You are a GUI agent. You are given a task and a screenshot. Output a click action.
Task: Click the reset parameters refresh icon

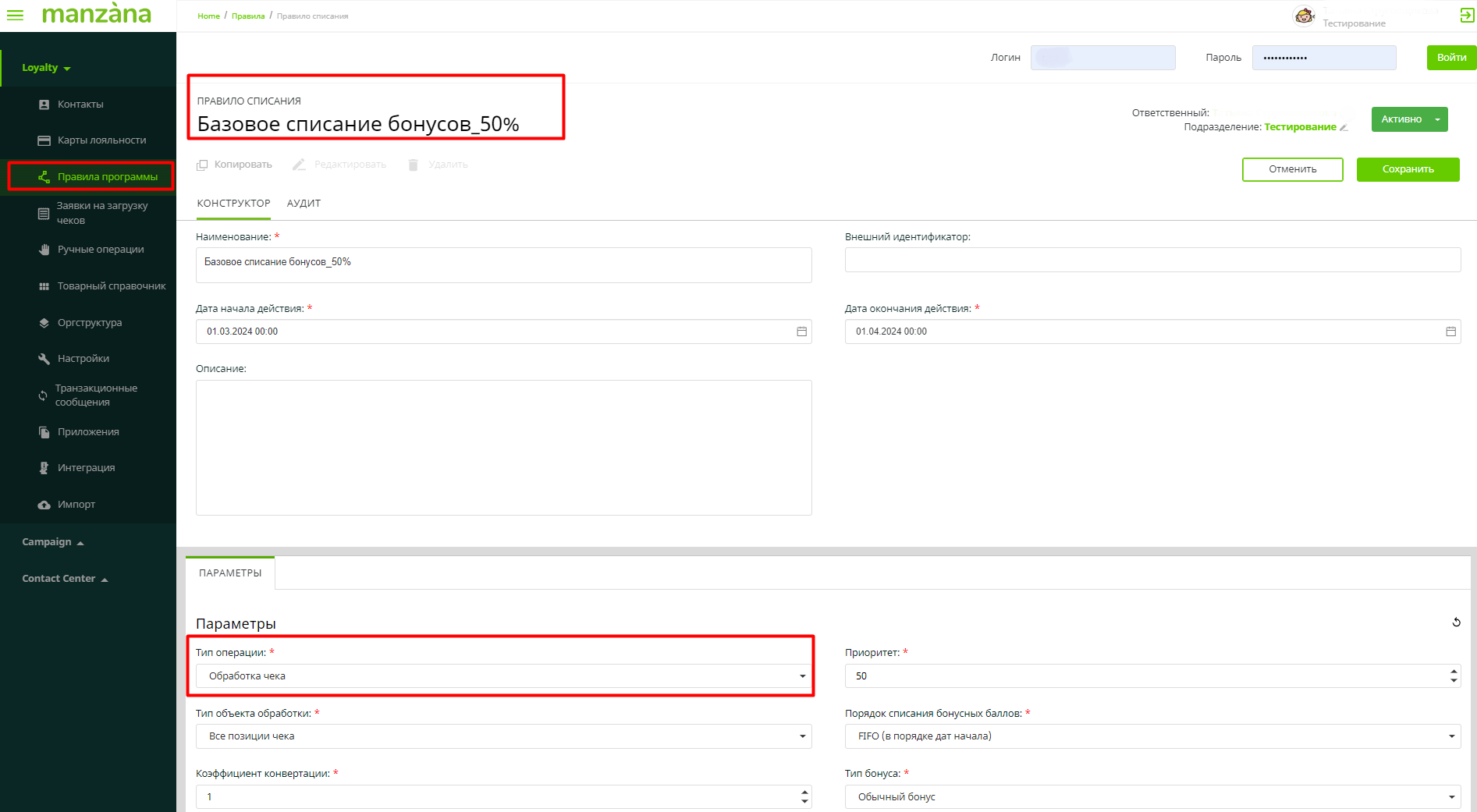[x=1456, y=622]
